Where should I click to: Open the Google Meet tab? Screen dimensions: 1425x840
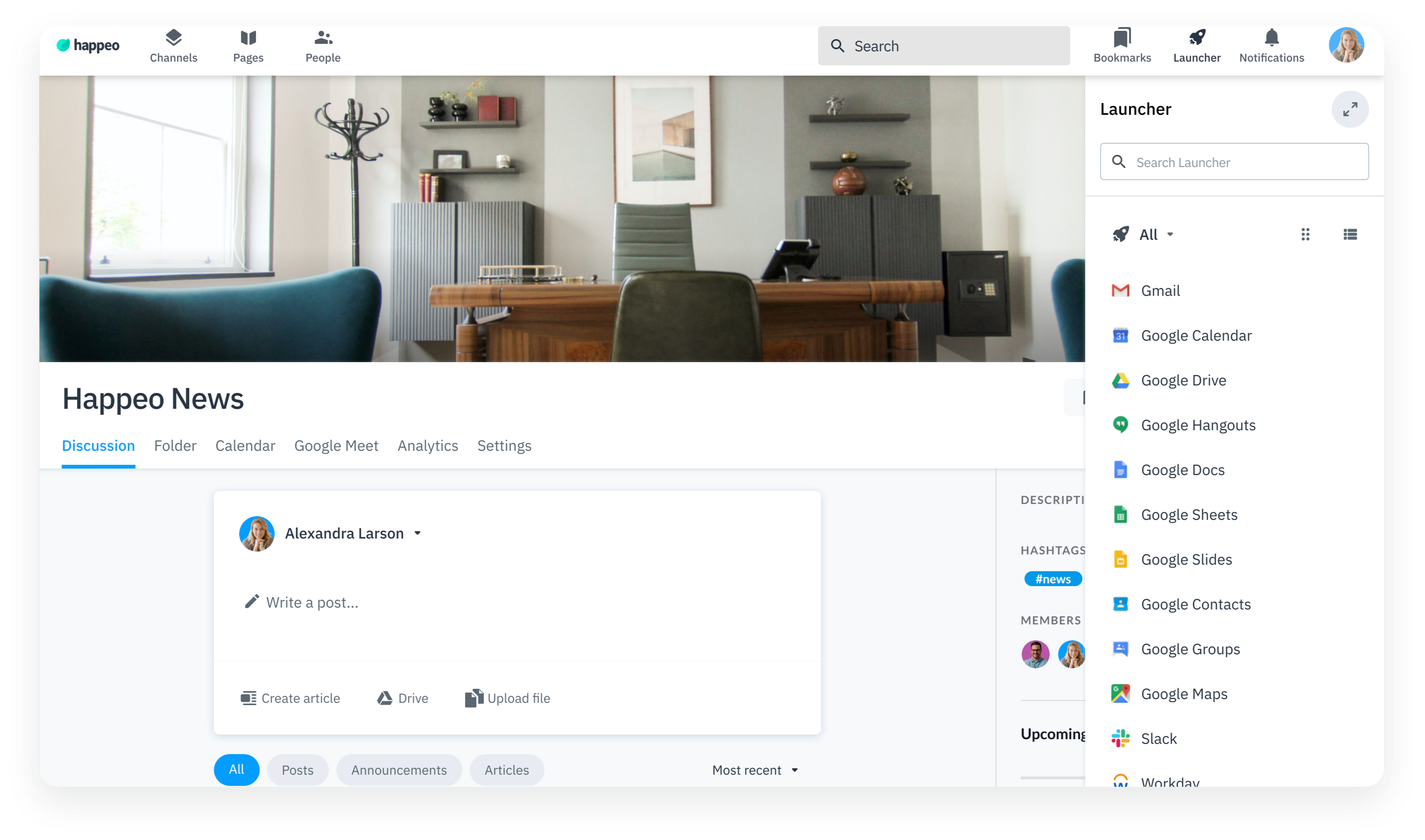pos(336,446)
